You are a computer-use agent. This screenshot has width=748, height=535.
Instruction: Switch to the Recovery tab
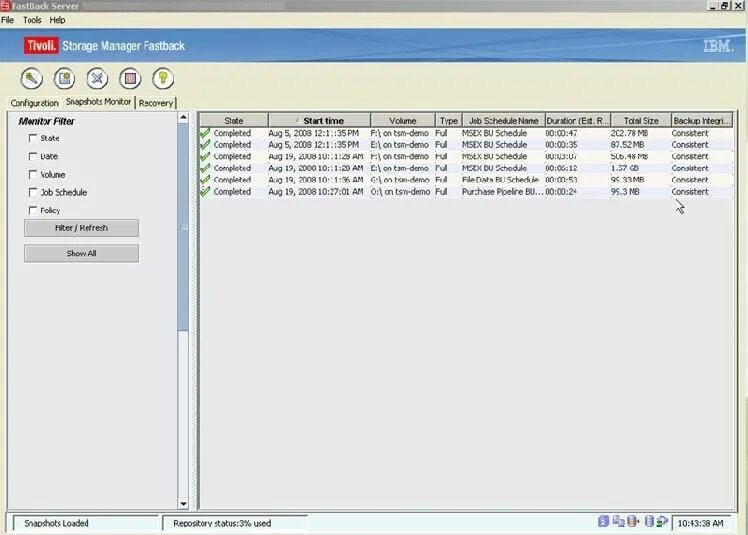pos(156,103)
